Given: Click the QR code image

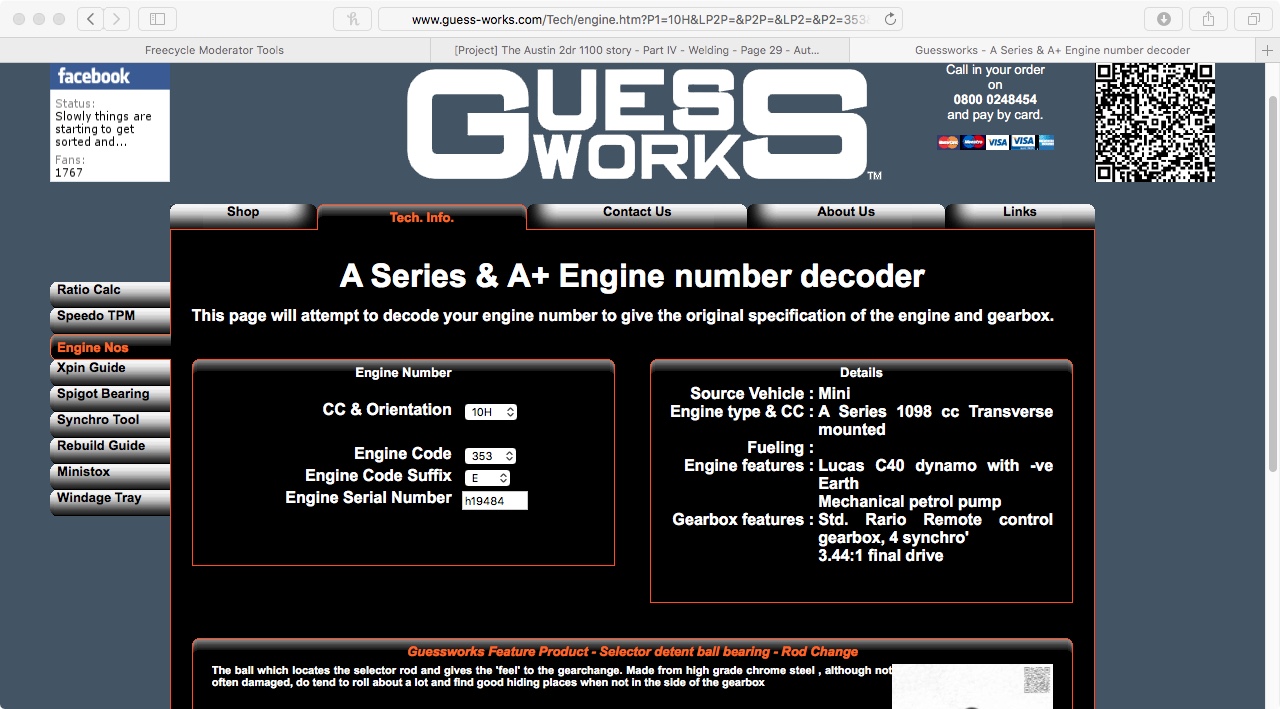Looking at the screenshot, I should [1155, 123].
